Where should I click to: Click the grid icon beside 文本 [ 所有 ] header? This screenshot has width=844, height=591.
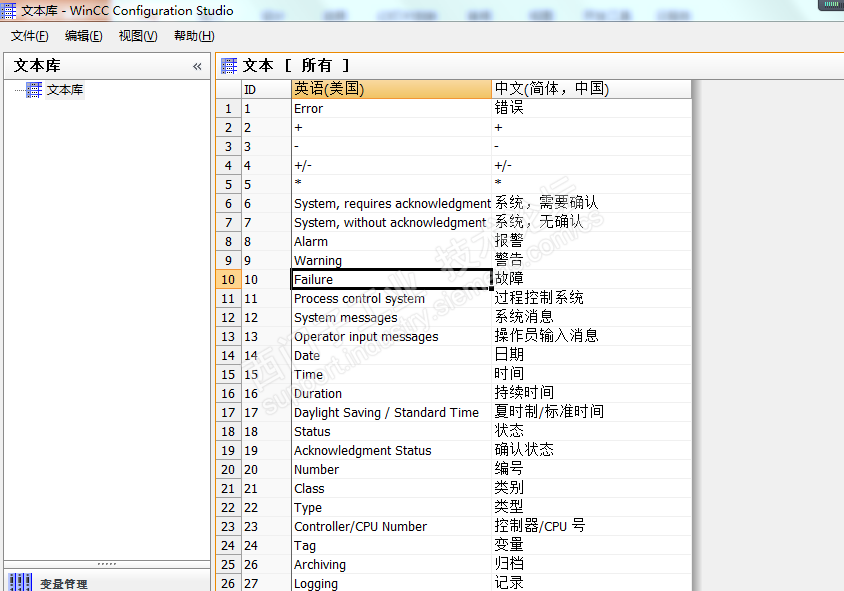(229, 66)
